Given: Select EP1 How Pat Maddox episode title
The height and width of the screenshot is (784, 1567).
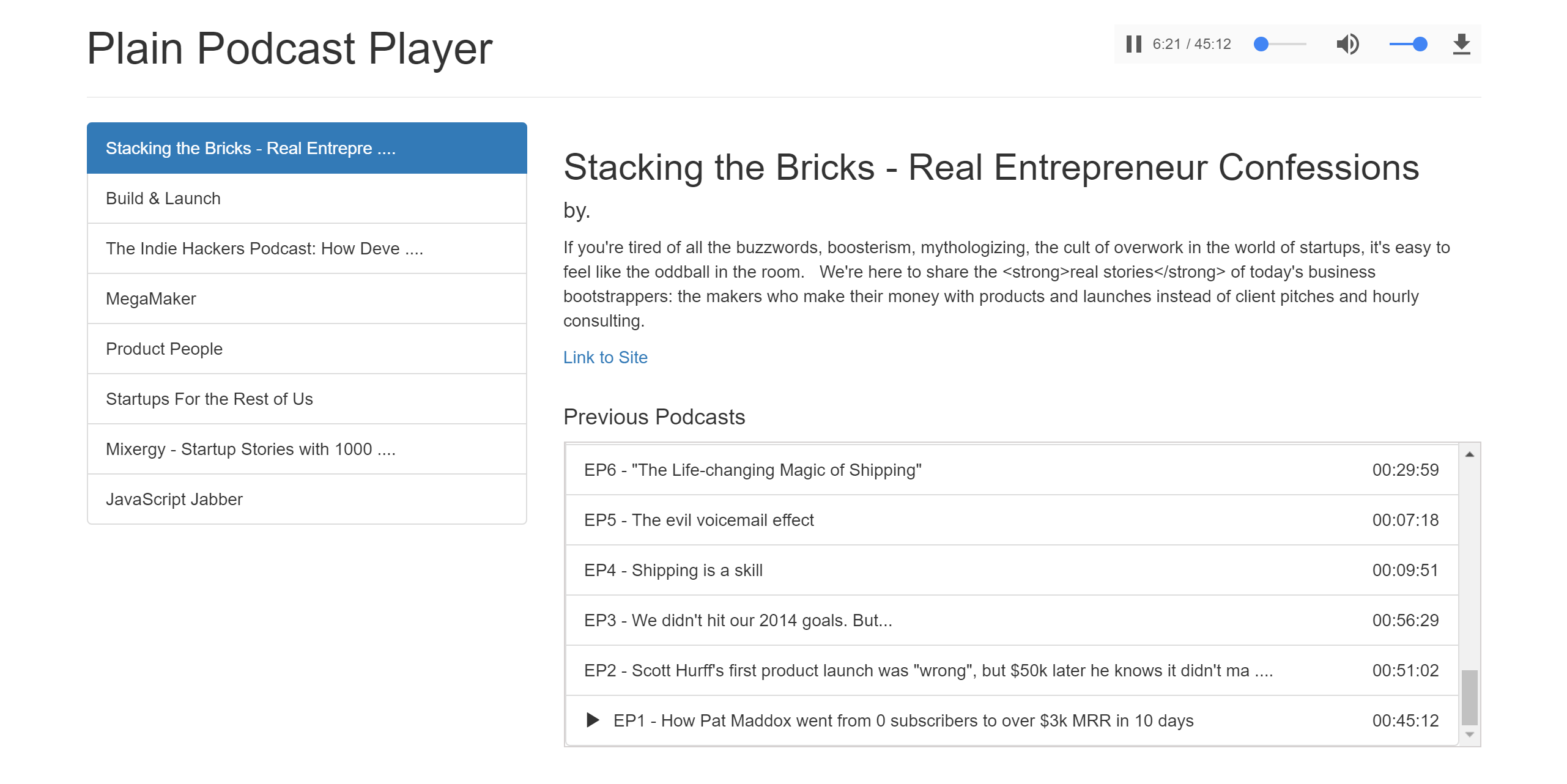Looking at the screenshot, I should point(903,720).
